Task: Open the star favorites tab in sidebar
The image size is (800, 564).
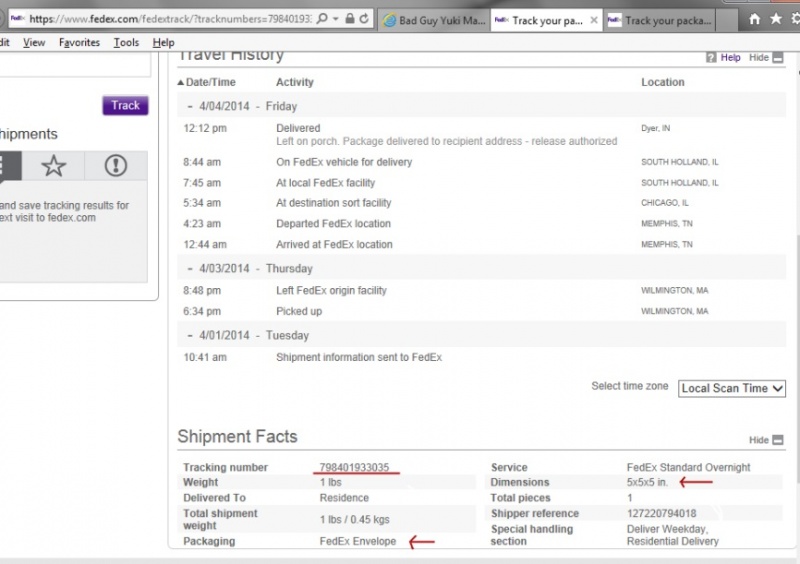Action: (54, 166)
